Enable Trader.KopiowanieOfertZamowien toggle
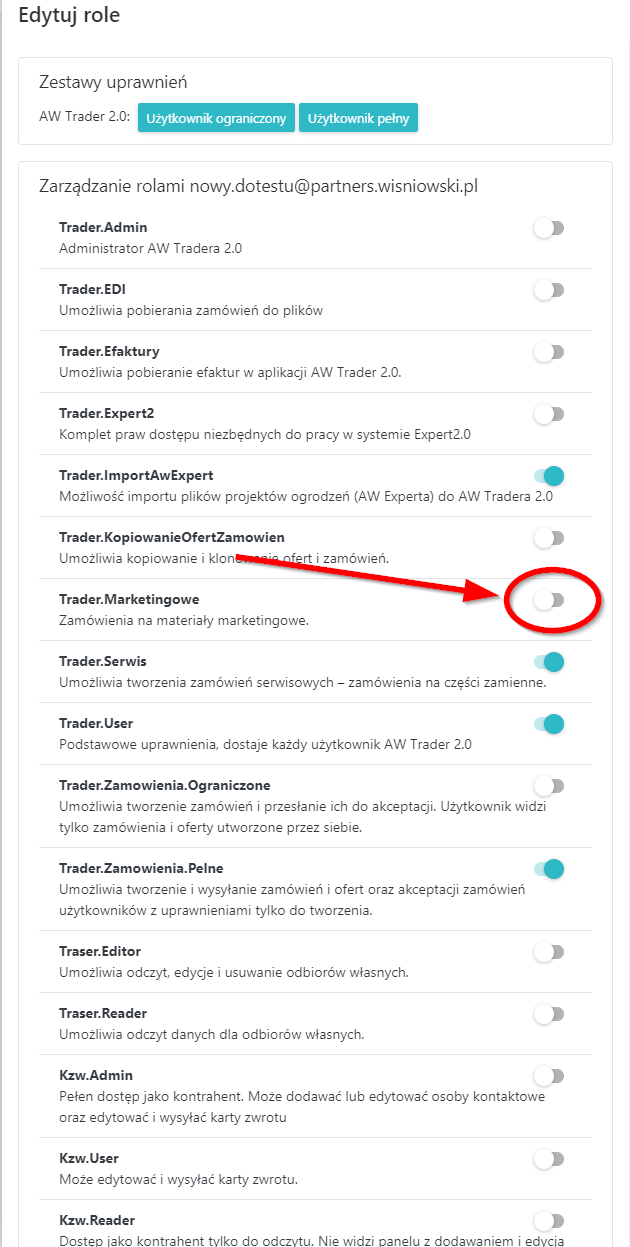This screenshot has width=630, height=1247. click(549, 538)
